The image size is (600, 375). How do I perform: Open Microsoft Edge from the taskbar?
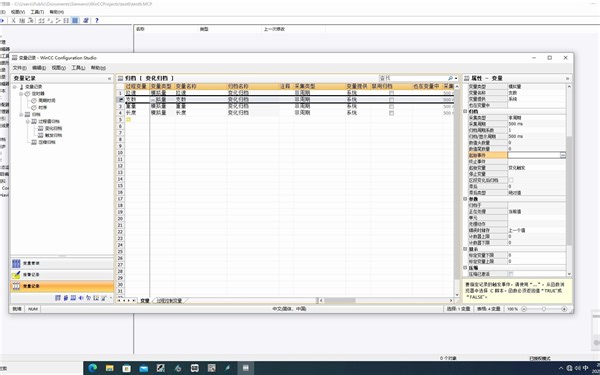click(93, 368)
